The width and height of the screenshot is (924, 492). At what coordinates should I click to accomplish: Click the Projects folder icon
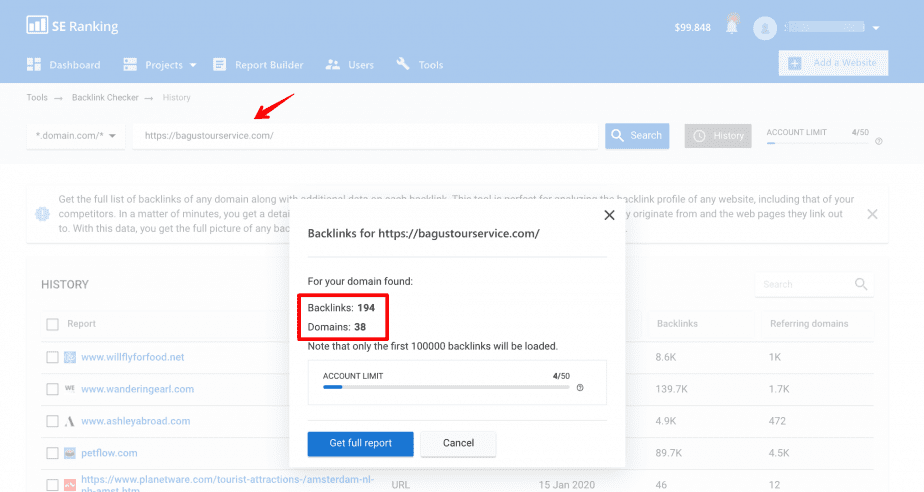coord(130,65)
